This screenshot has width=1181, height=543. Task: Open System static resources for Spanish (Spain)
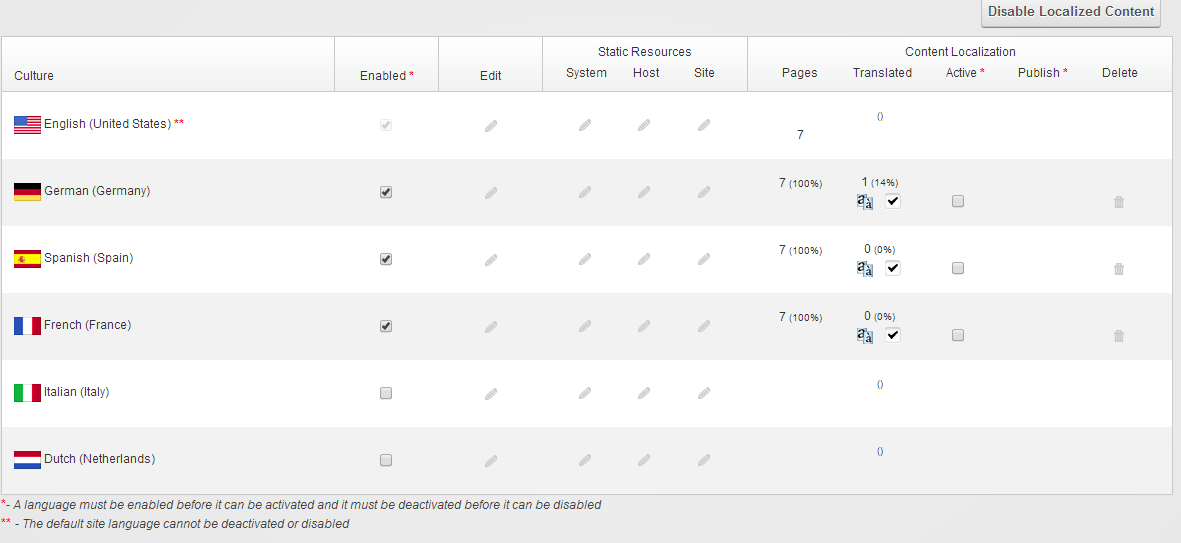585,260
